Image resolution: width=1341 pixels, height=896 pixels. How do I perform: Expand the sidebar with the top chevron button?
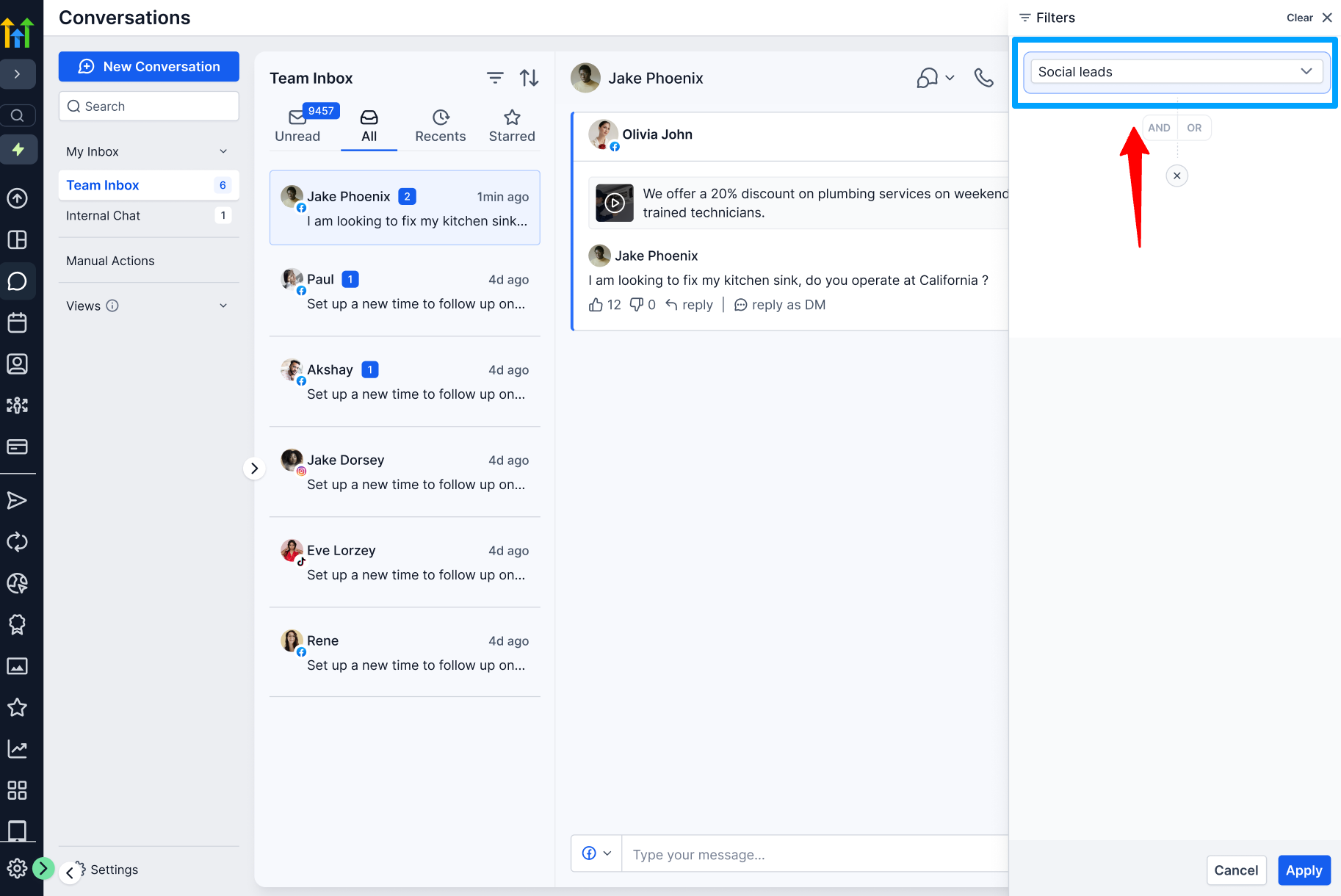click(18, 74)
